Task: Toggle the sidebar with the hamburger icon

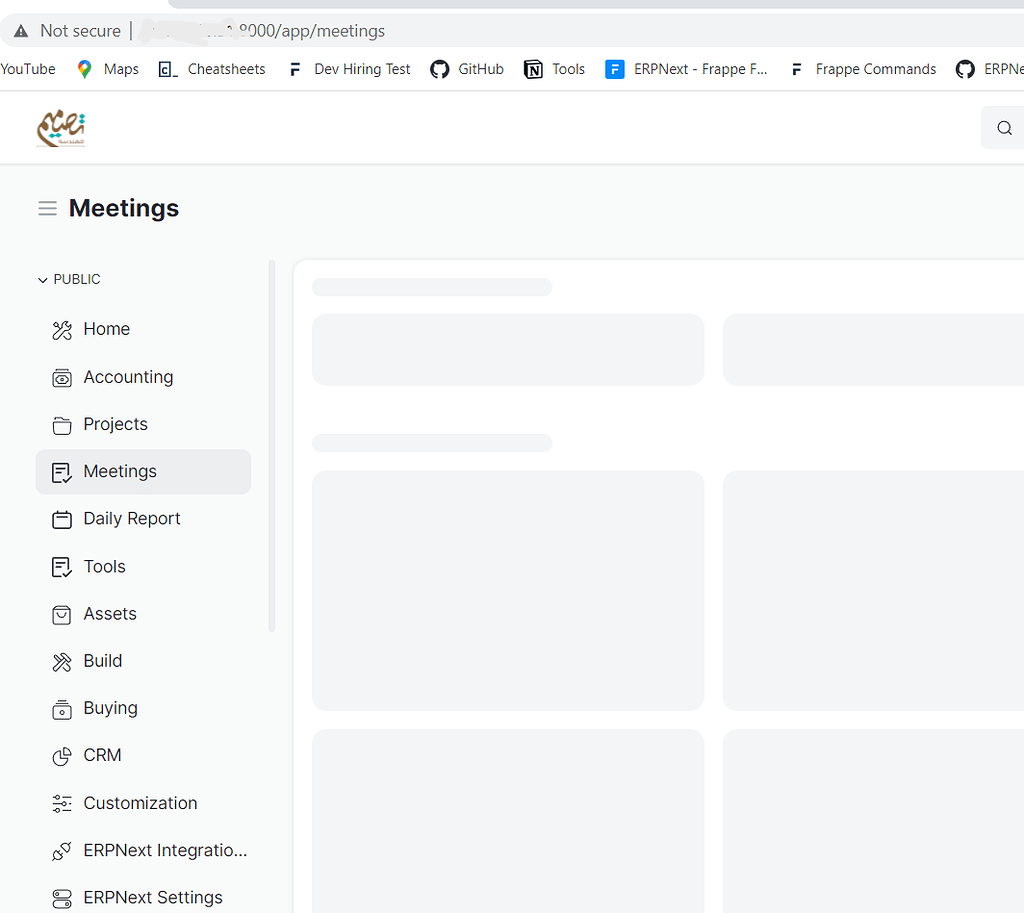Action: point(47,208)
